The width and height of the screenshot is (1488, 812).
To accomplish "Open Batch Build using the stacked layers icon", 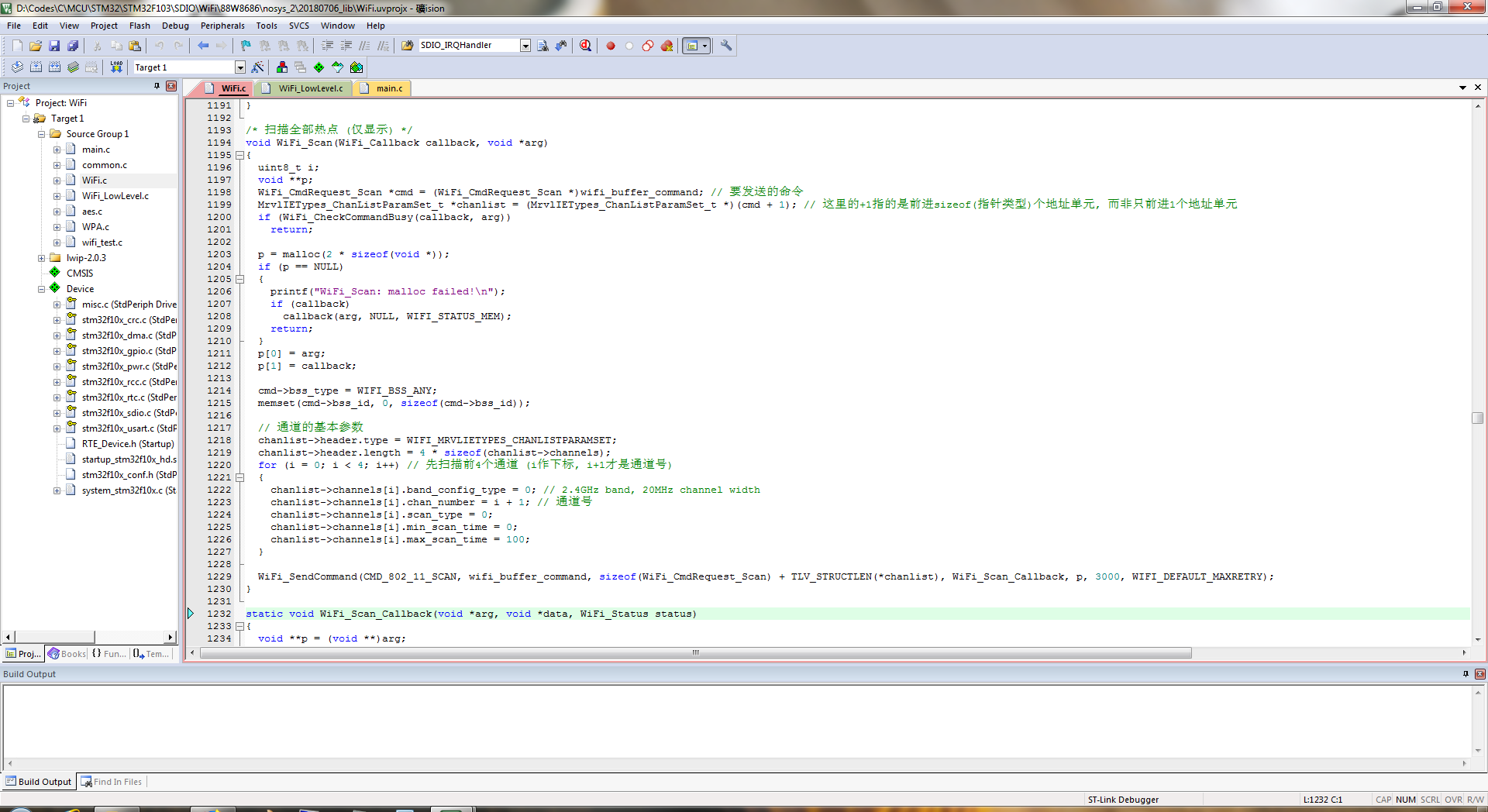I will (73, 67).
